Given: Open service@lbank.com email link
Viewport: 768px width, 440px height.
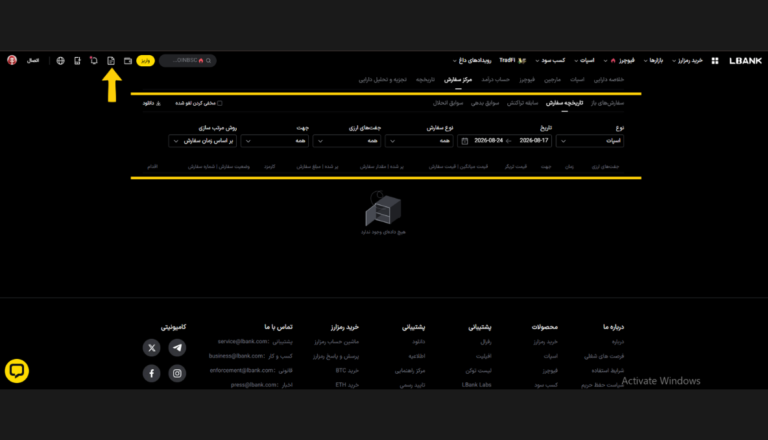Looking at the screenshot, I should (x=242, y=342).
